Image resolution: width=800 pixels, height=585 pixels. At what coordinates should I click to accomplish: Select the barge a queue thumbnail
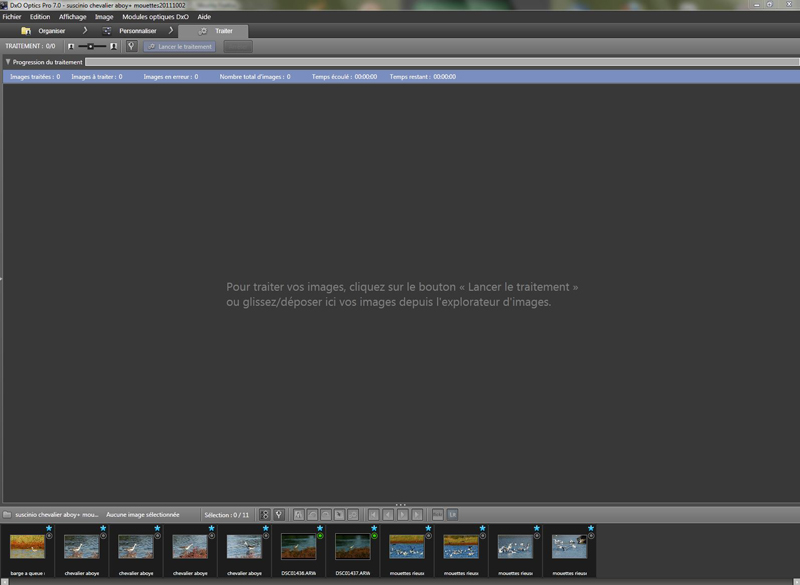[28, 547]
